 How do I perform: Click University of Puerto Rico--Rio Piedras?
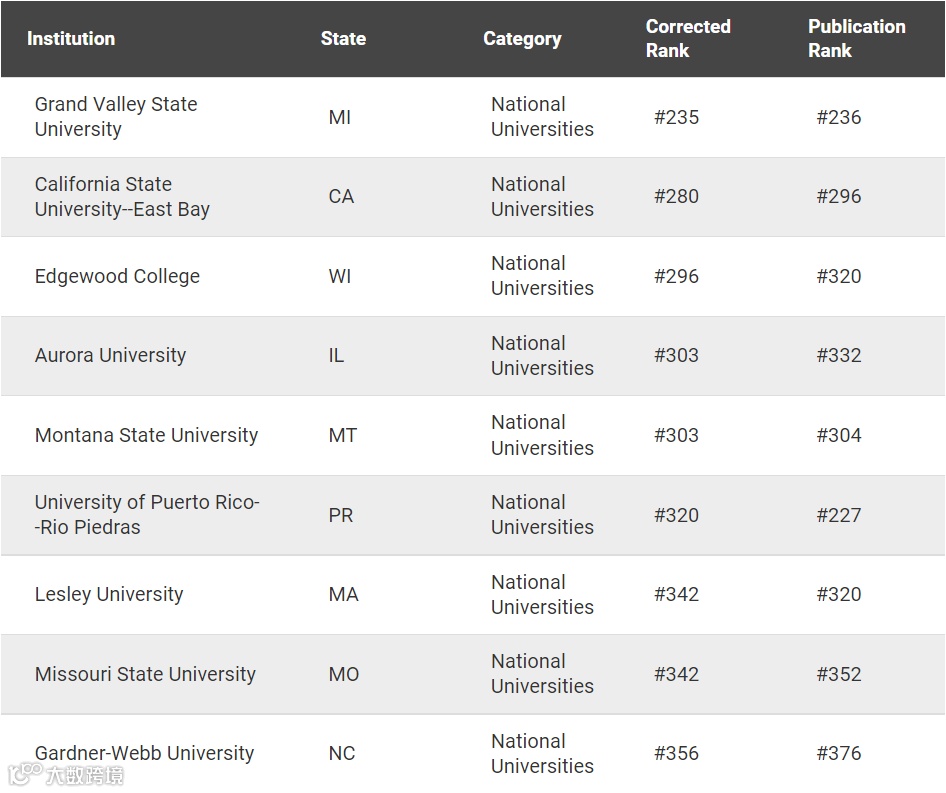pyautogui.click(x=147, y=515)
